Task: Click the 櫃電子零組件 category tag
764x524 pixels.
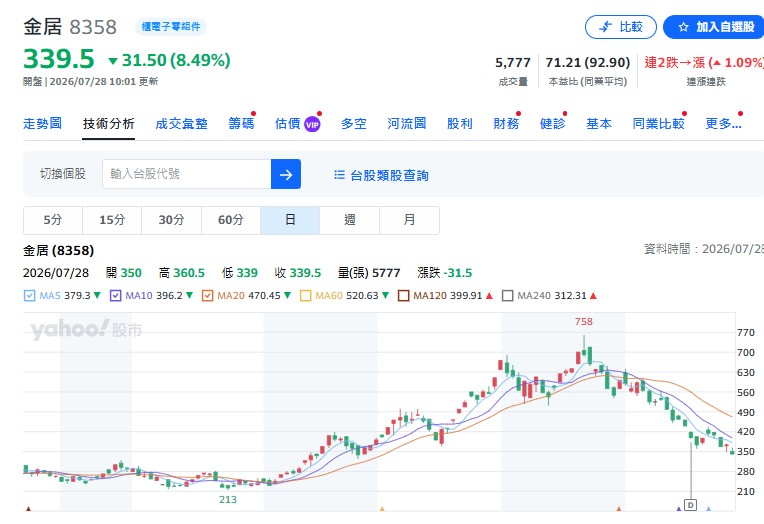Action: pyautogui.click(x=171, y=27)
